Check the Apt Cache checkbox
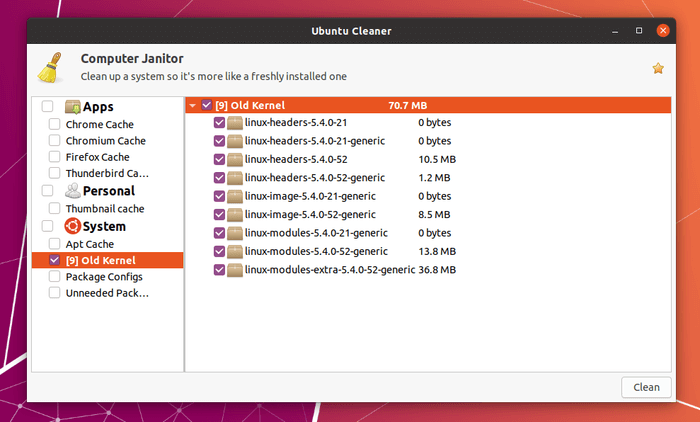The height and width of the screenshot is (422, 700). 54,244
